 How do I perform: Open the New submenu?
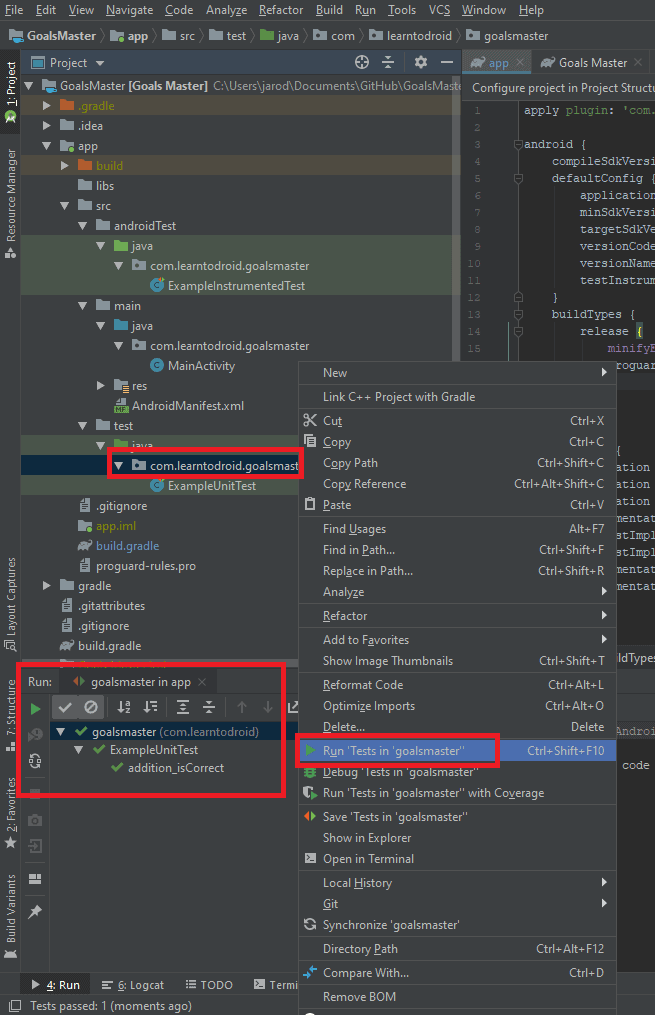point(457,373)
